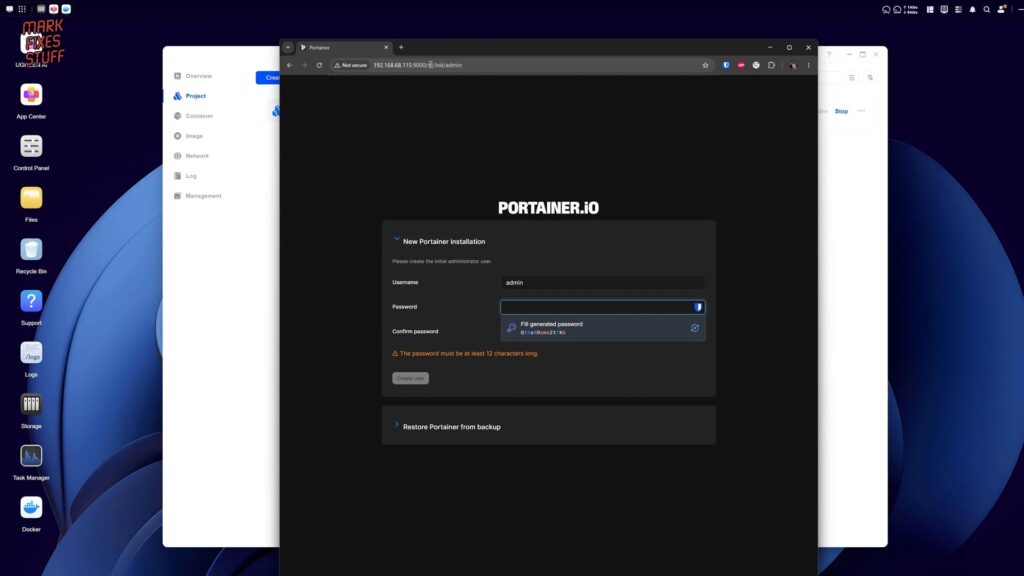The width and height of the screenshot is (1024, 576).
Task: Collapse the New Portainer installation section
Action: pos(396,239)
